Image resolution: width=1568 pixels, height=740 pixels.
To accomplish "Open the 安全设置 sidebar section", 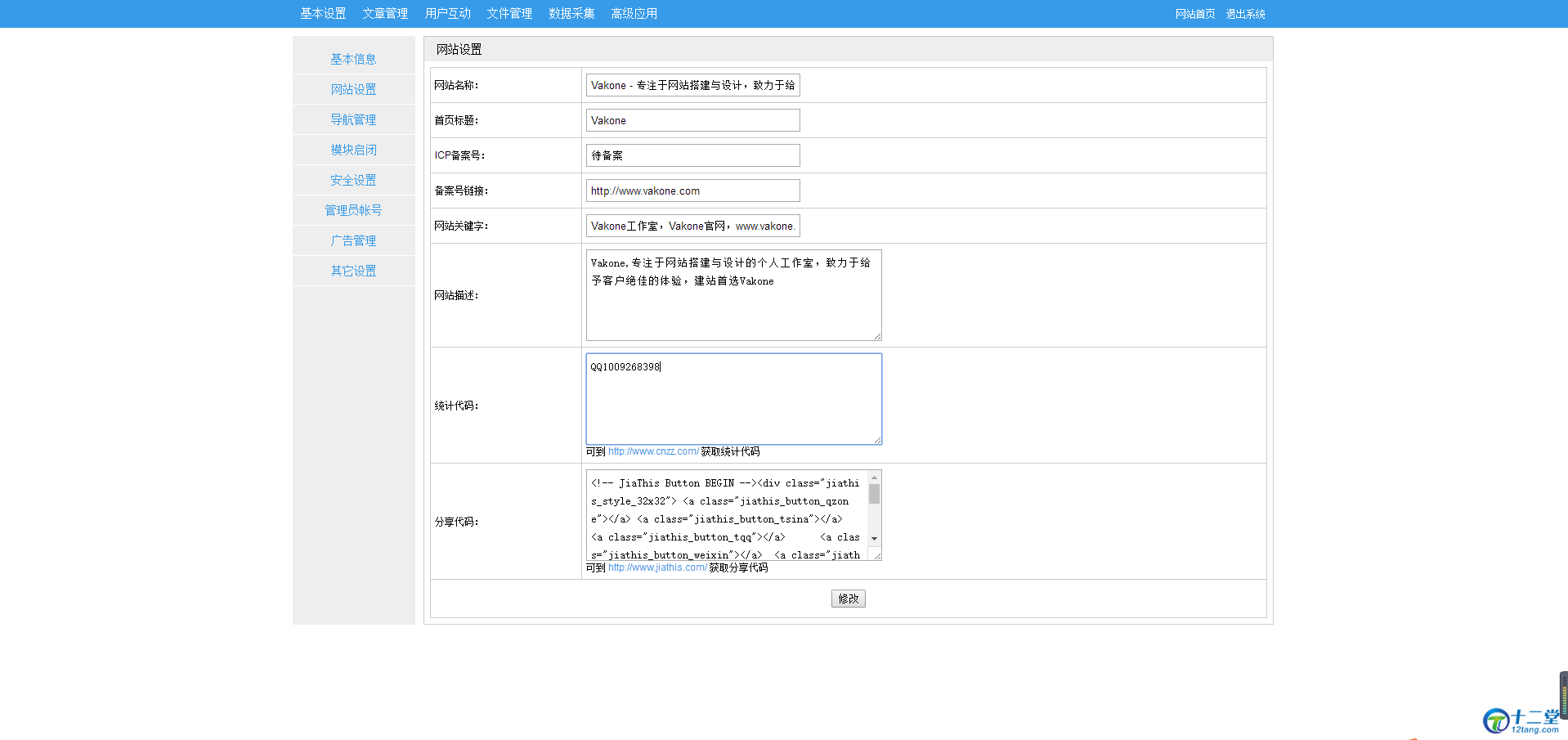I will point(353,179).
